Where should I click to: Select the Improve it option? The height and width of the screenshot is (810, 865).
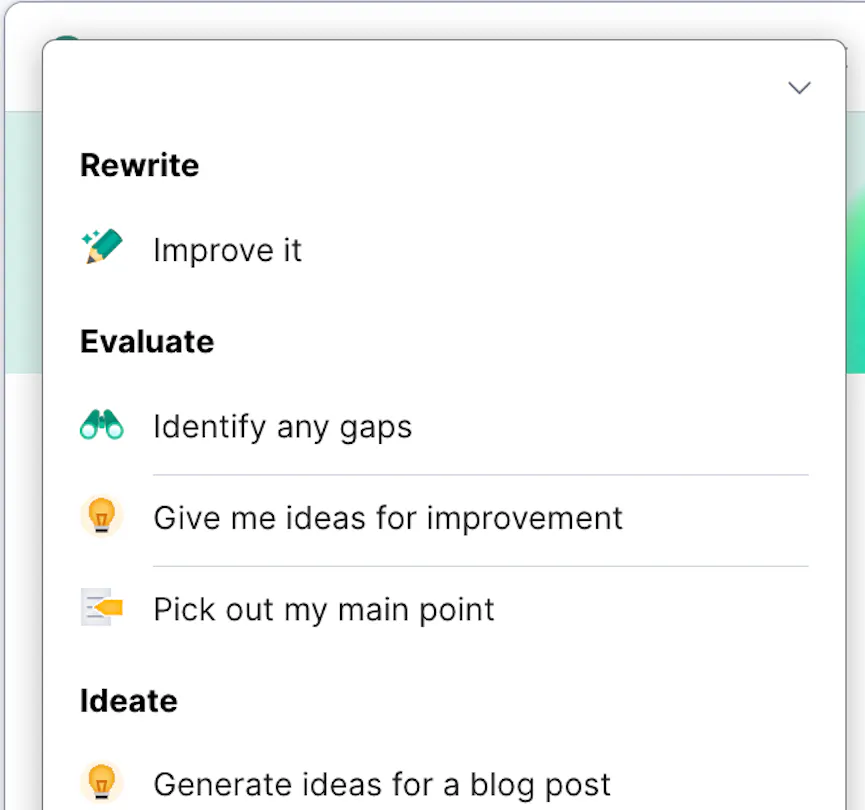tap(227, 250)
